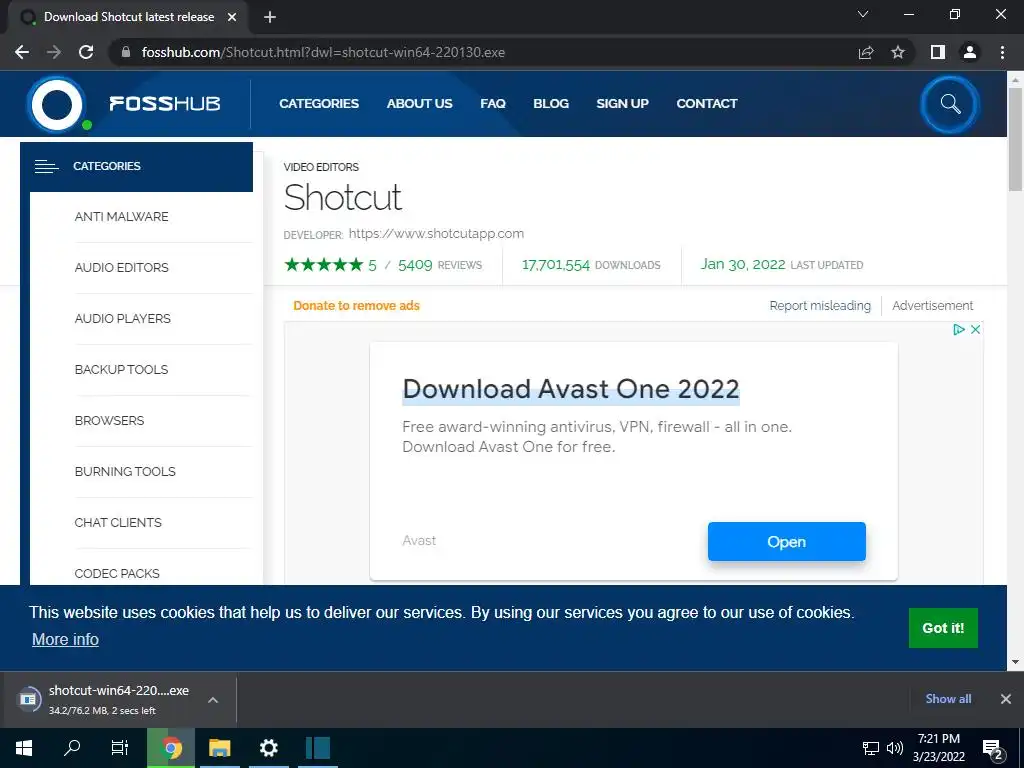Visit the BLOG nav item
Image resolution: width=1024 pixels, height=768 pixels.
click(x=551, y=104)
